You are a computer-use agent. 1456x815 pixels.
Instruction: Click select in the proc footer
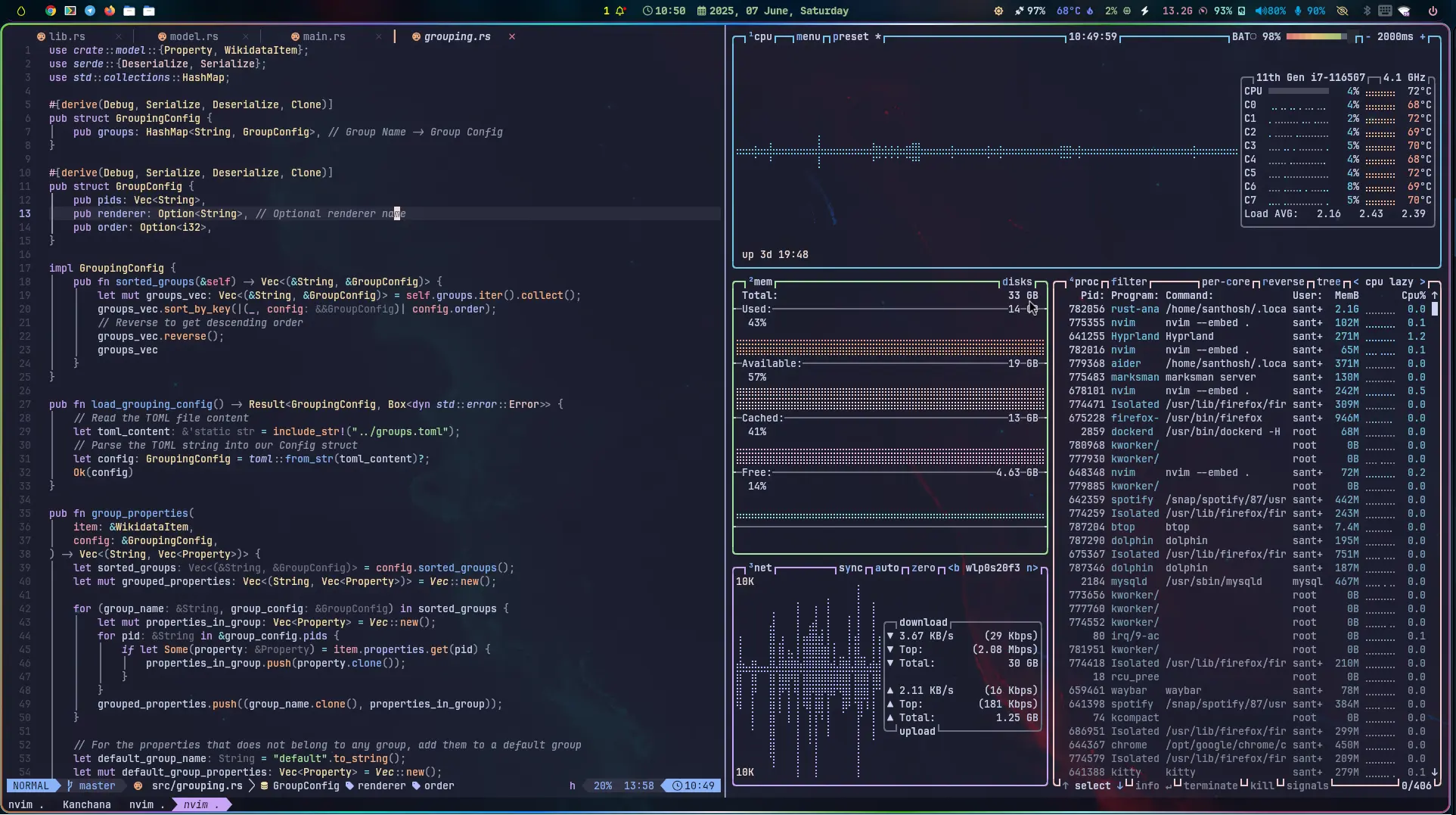1092,785
